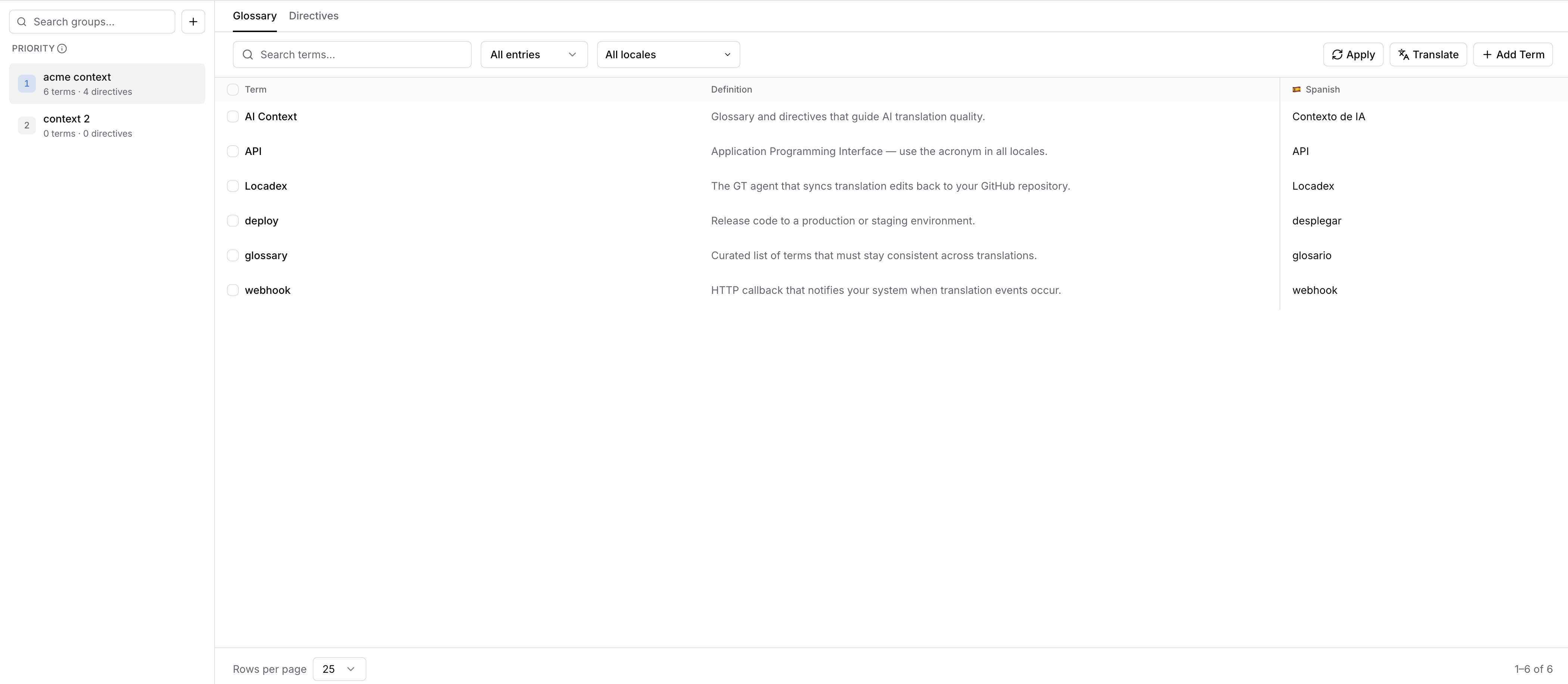This screenshot has width=1568, height=684.
Task: Switch to the Glossary tab
Action: (254, 16)
